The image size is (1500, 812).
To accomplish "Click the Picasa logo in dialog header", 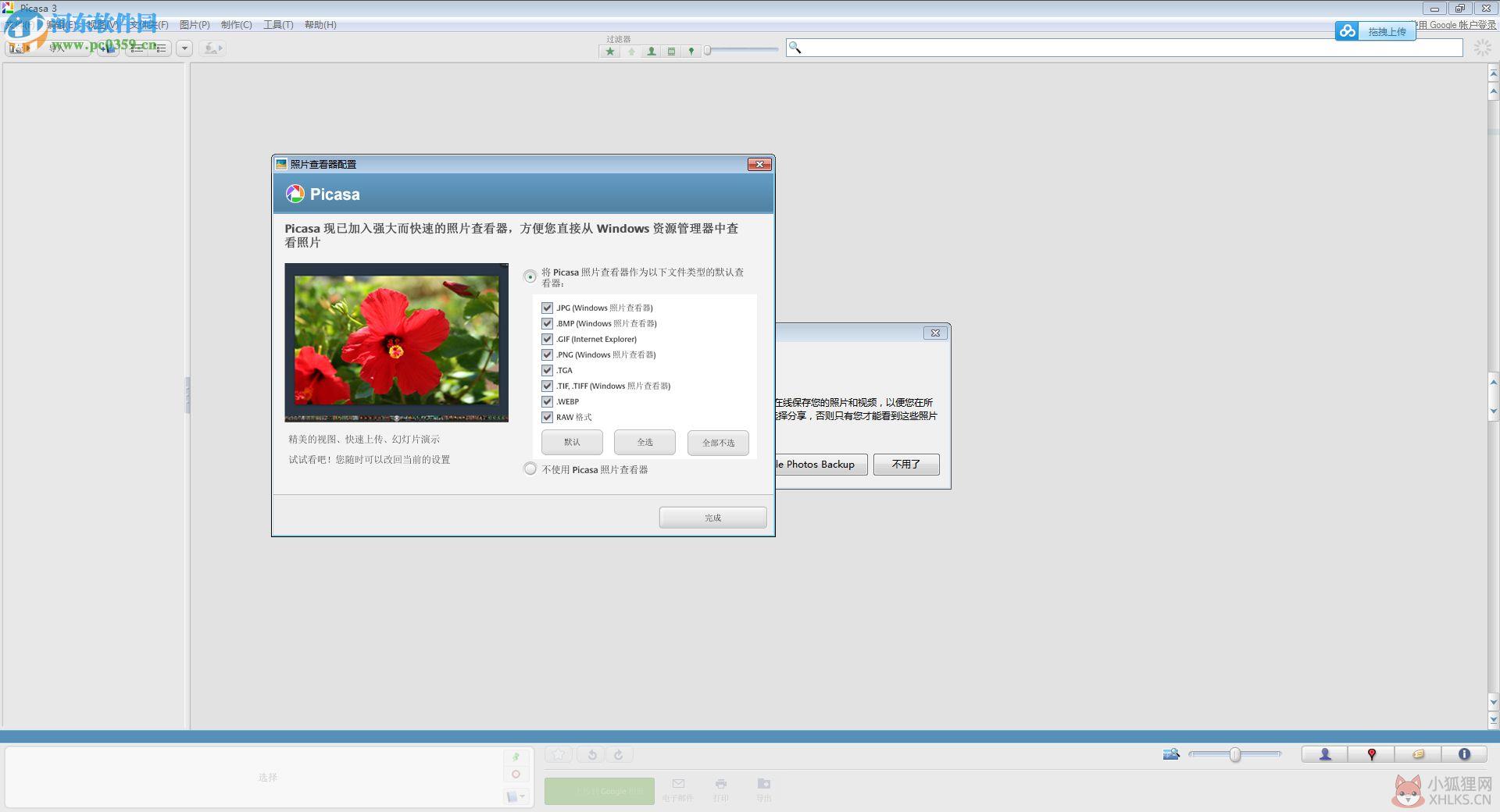I will pyautogui.click(x=295, y=194).
